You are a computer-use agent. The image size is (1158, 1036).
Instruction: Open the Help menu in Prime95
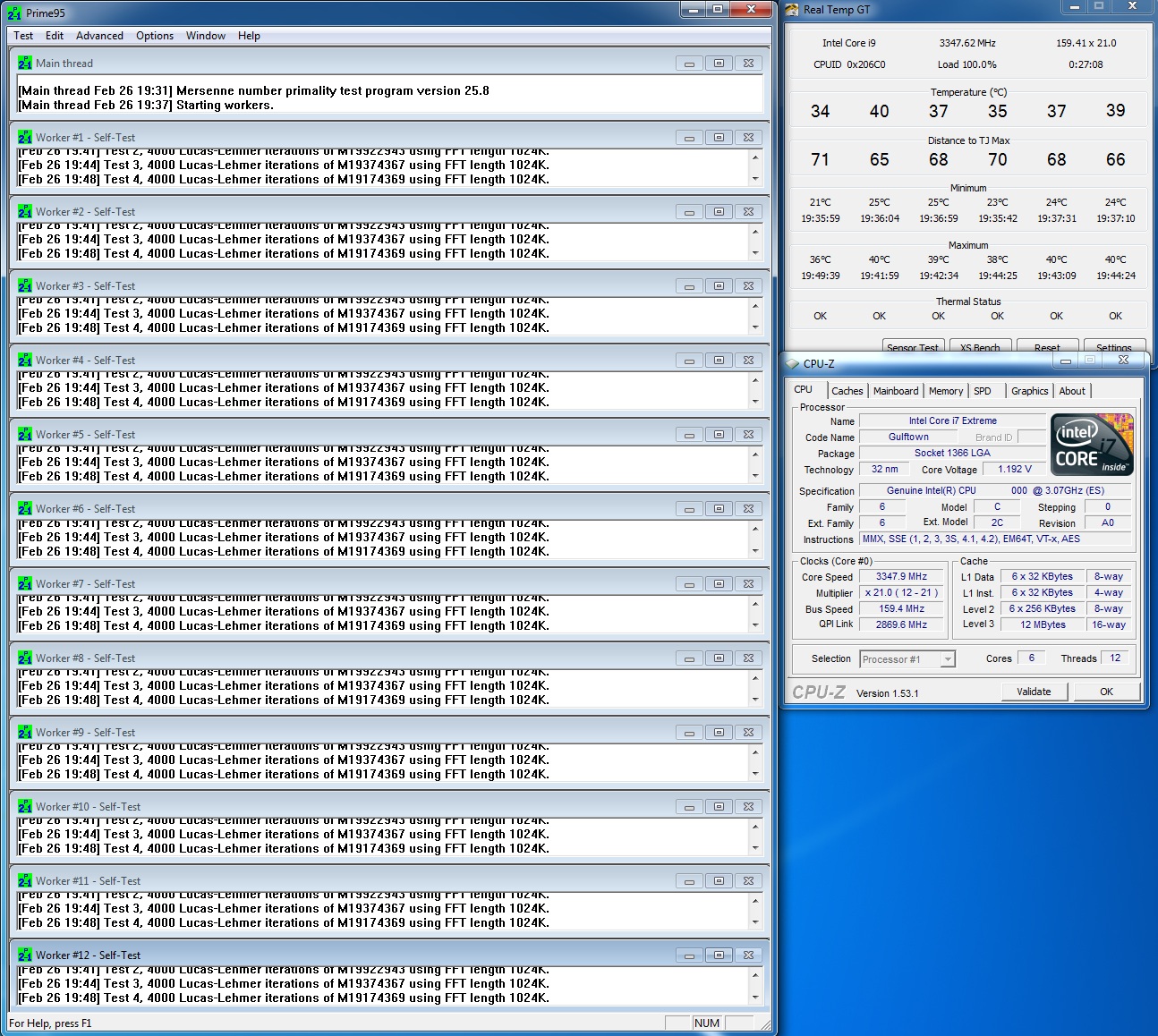249,36
